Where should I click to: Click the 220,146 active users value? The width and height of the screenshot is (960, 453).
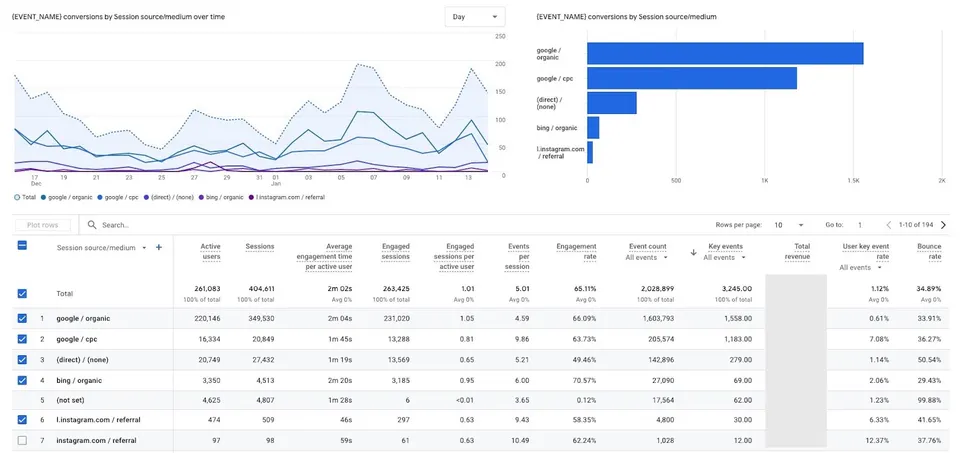(208, 319)
